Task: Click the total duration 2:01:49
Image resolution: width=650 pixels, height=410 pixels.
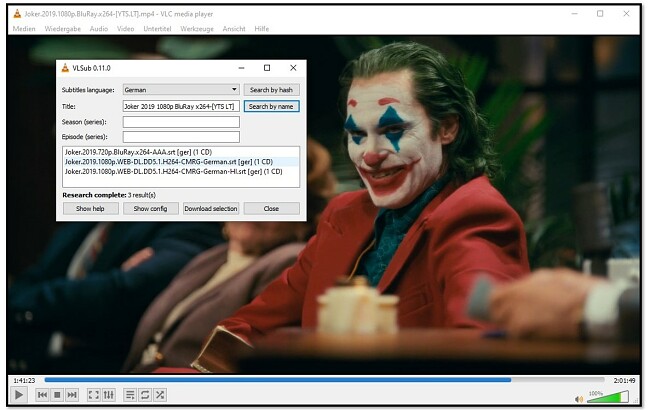Action: click(x=624, y=380)
